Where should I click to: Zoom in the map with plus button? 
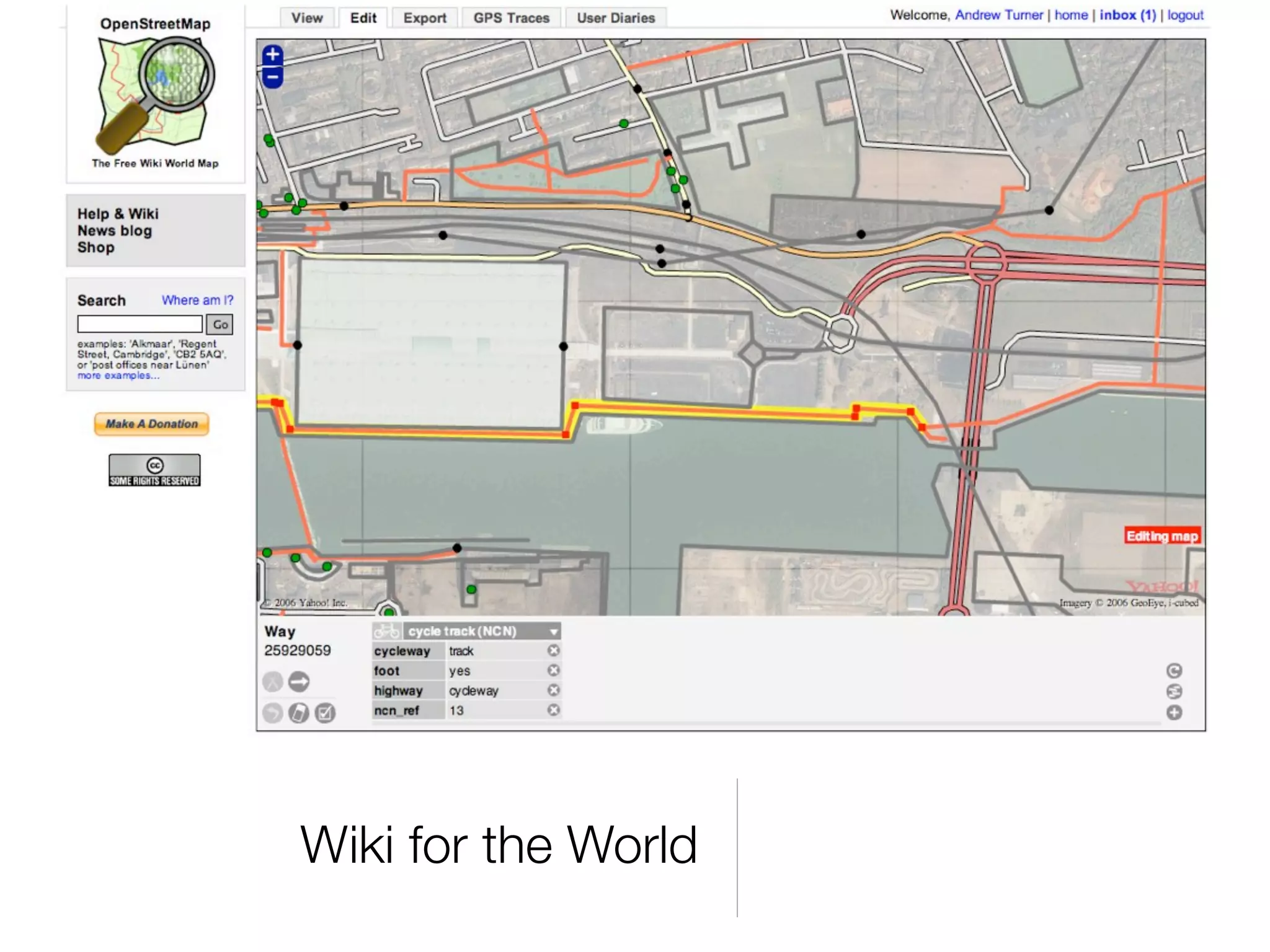tap(272, 55)
